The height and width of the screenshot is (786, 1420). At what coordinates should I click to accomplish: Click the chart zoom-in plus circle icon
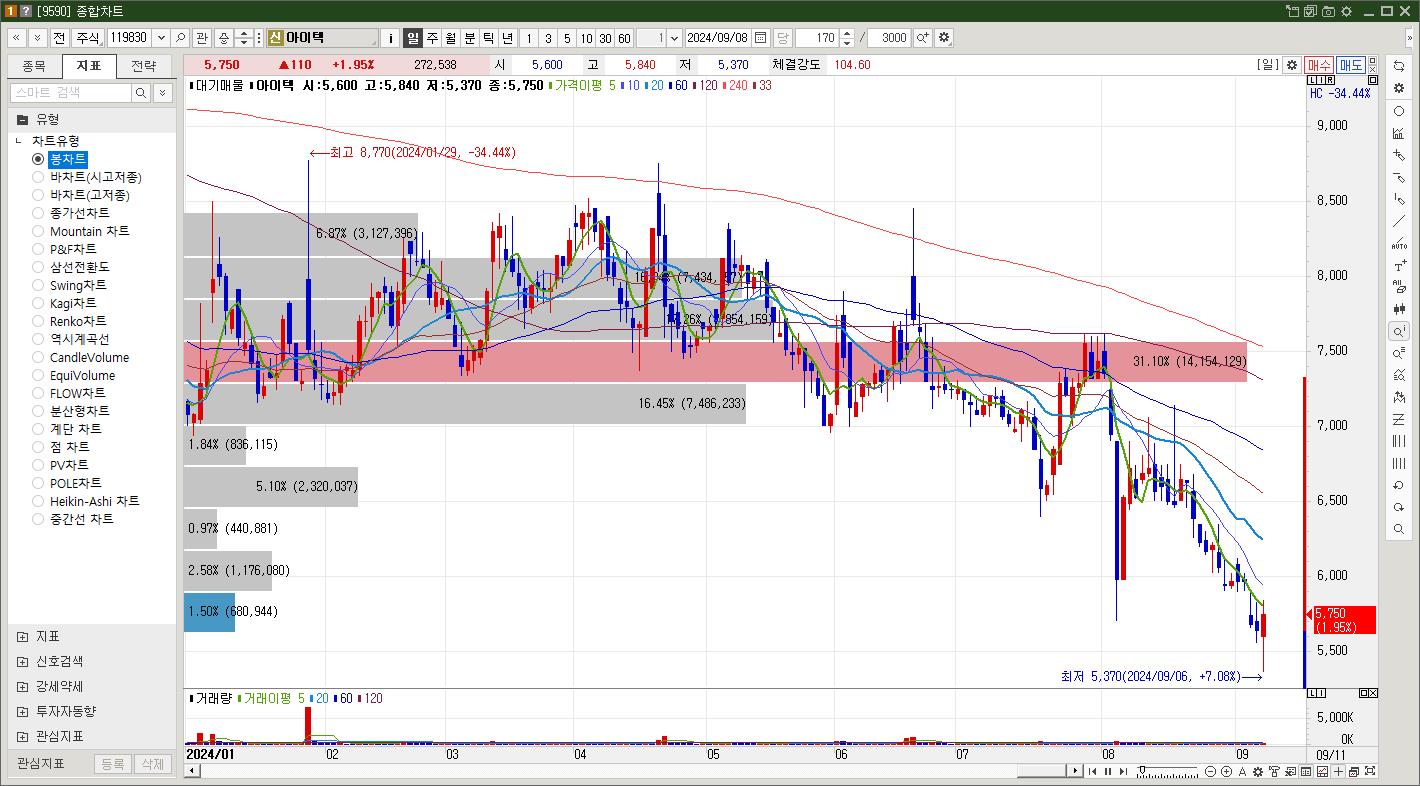1226,771
